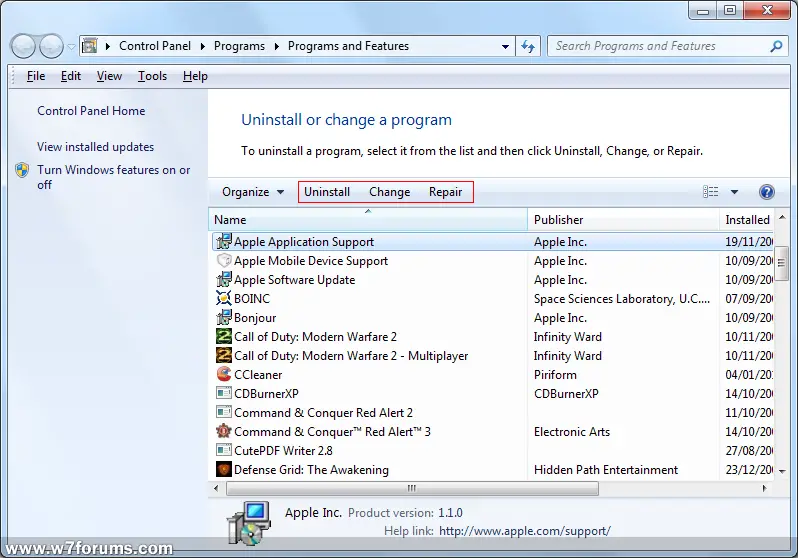This screenshot has height=558, width=798.
Task: Click the change view icon
Action: pos(710,191)
